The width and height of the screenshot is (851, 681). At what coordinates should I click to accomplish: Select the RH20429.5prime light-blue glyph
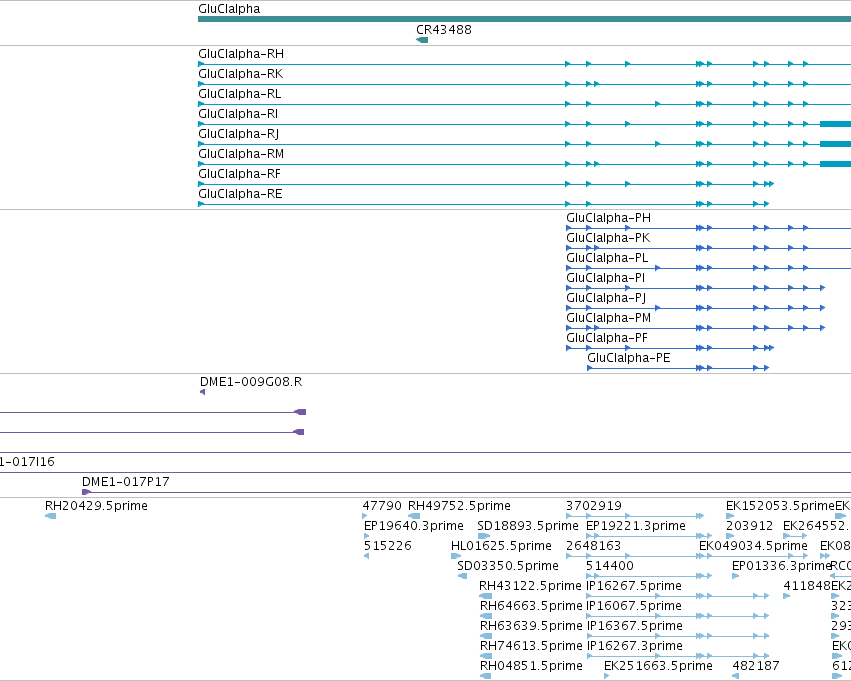(50, 516)
